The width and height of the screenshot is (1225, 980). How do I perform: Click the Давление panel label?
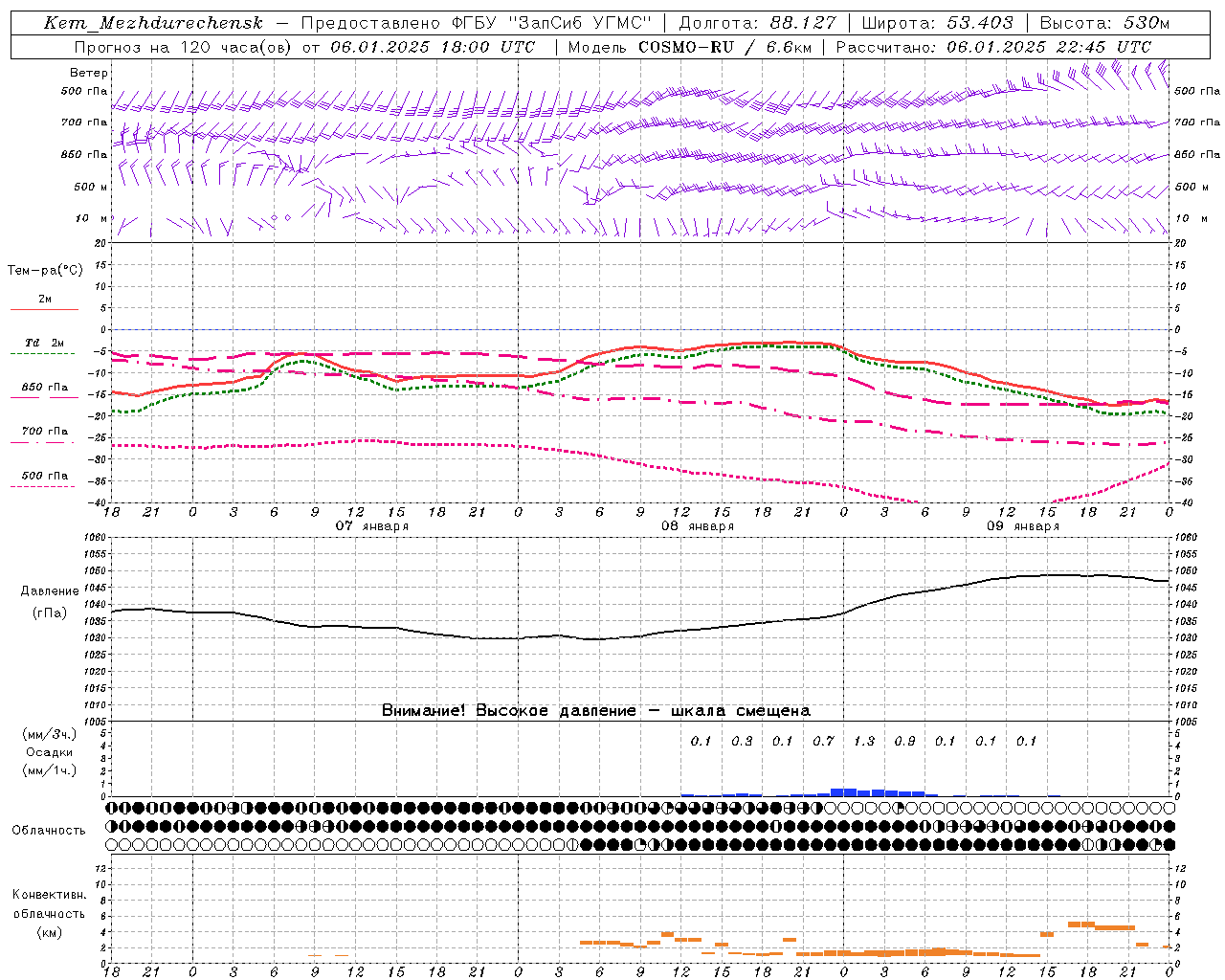click(x=50, y=591)
